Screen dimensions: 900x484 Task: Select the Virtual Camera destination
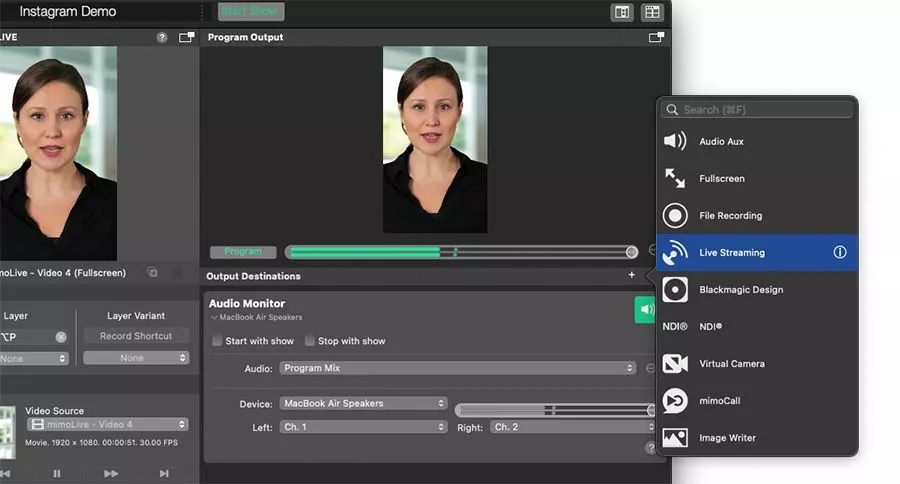point(757,363)
